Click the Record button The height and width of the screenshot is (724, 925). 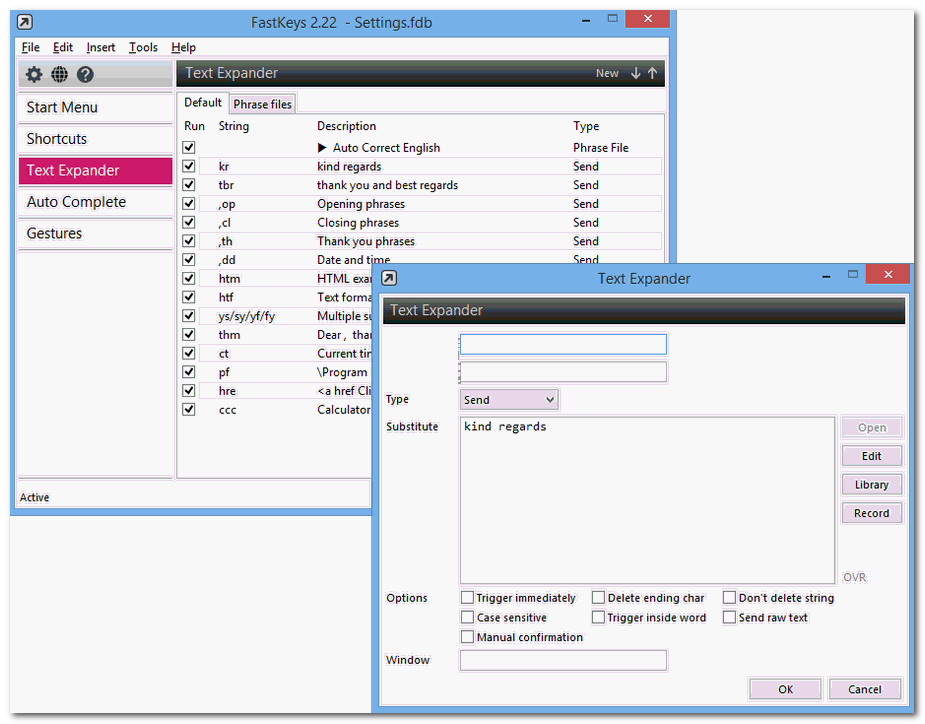tap(872, 513)
